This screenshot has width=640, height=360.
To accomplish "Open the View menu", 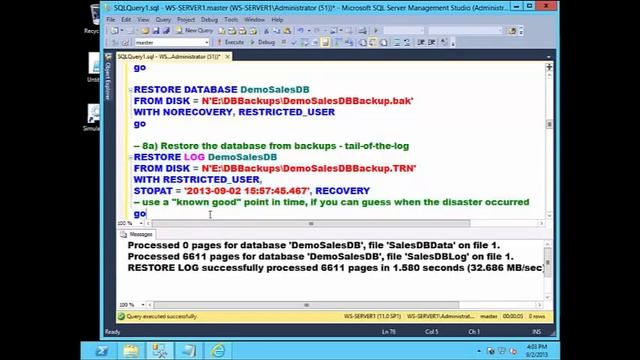I will [143, 19].
